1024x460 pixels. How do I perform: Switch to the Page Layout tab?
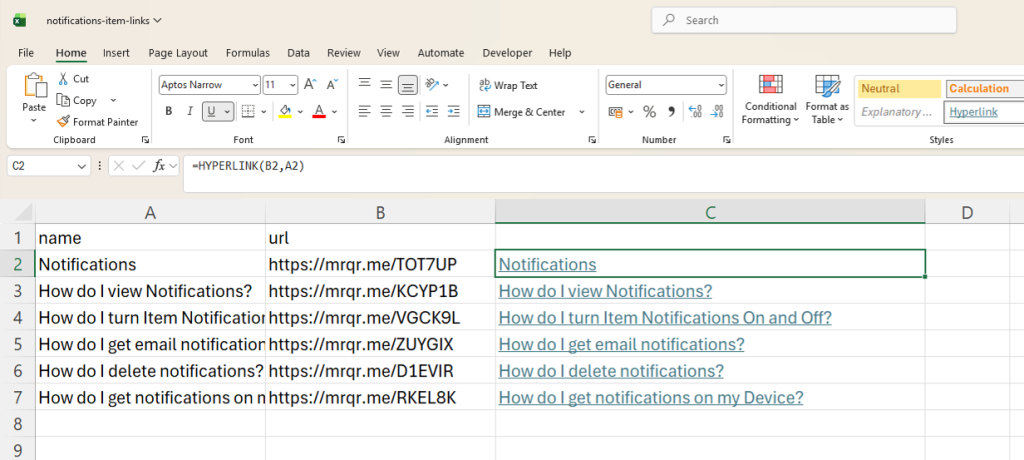[x=178, y=53]
